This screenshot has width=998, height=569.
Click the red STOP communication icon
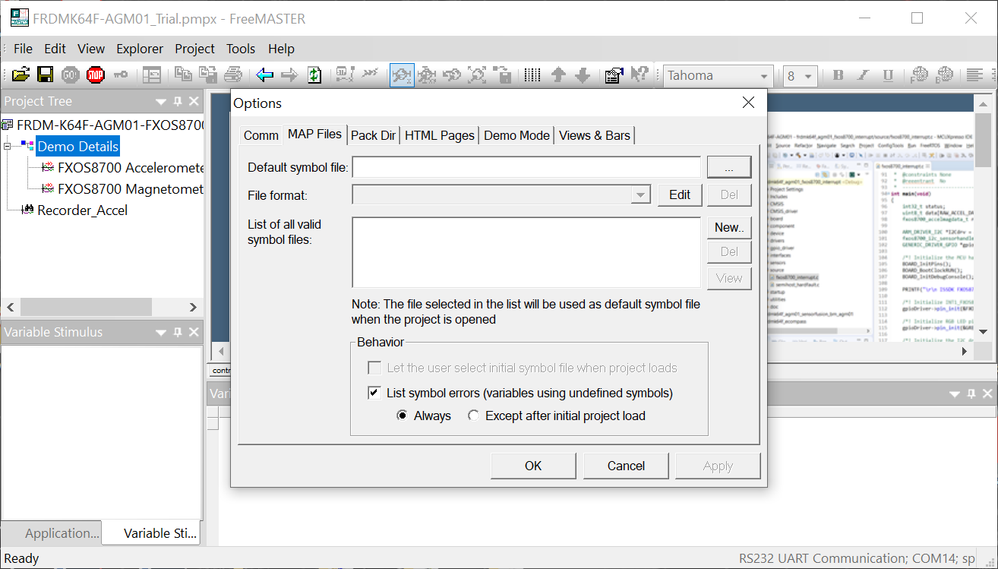tap(95, 75)
